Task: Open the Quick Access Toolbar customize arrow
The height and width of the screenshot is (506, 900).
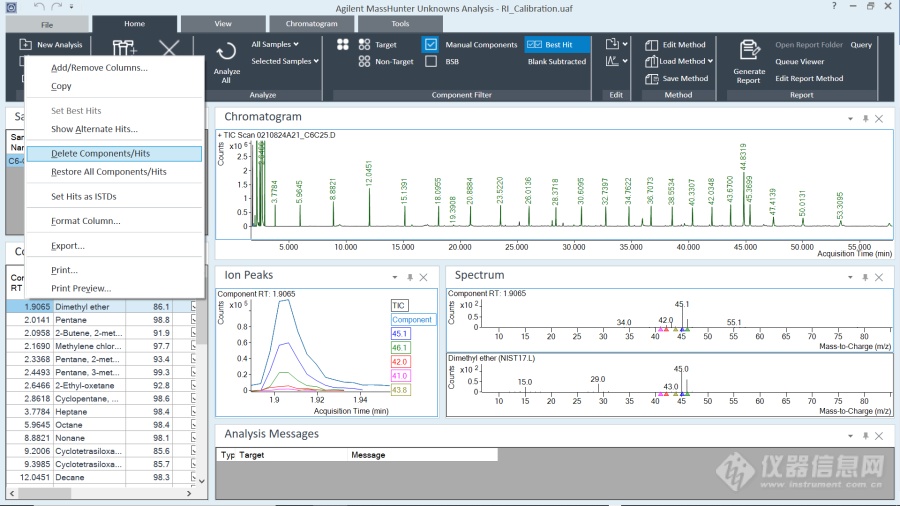Action: coord(71,7)
